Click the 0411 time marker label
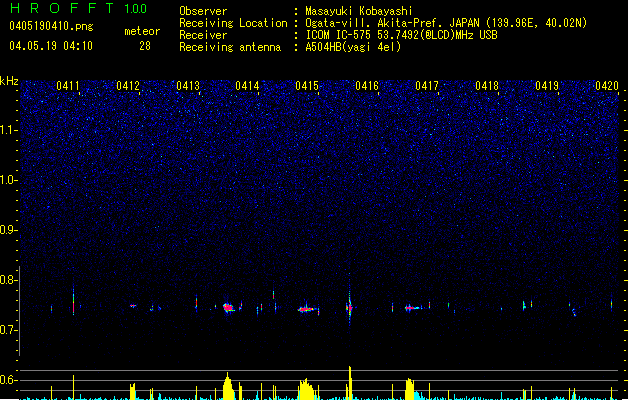Viewport: 629px width, 400px height. [68, 86]
